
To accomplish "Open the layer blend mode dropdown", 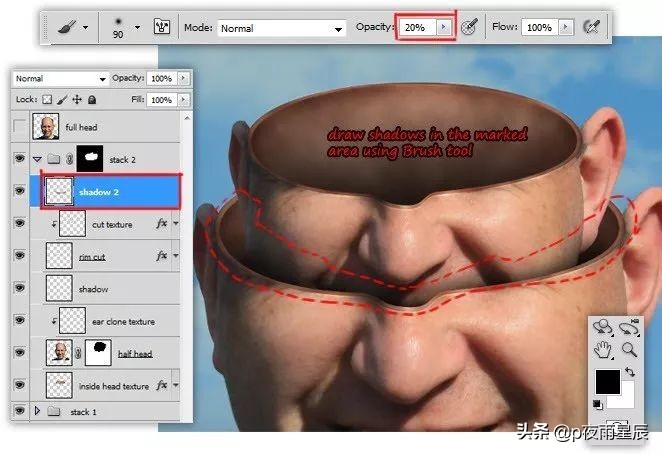I will (x=60, y=79).
